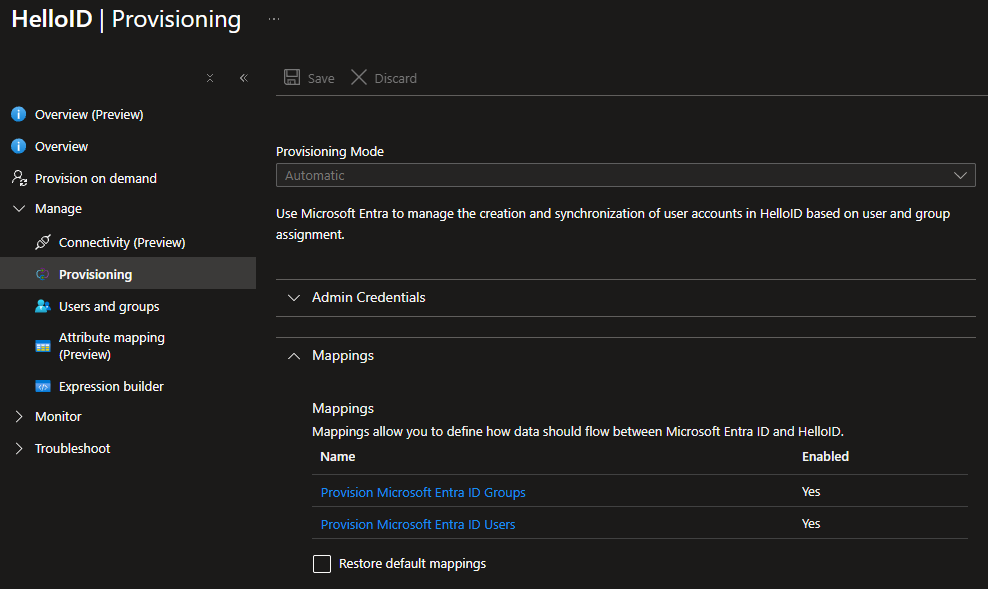Open Provision Microsoft Entra ID Users link

pyautogui.click(x=418, y=524)
